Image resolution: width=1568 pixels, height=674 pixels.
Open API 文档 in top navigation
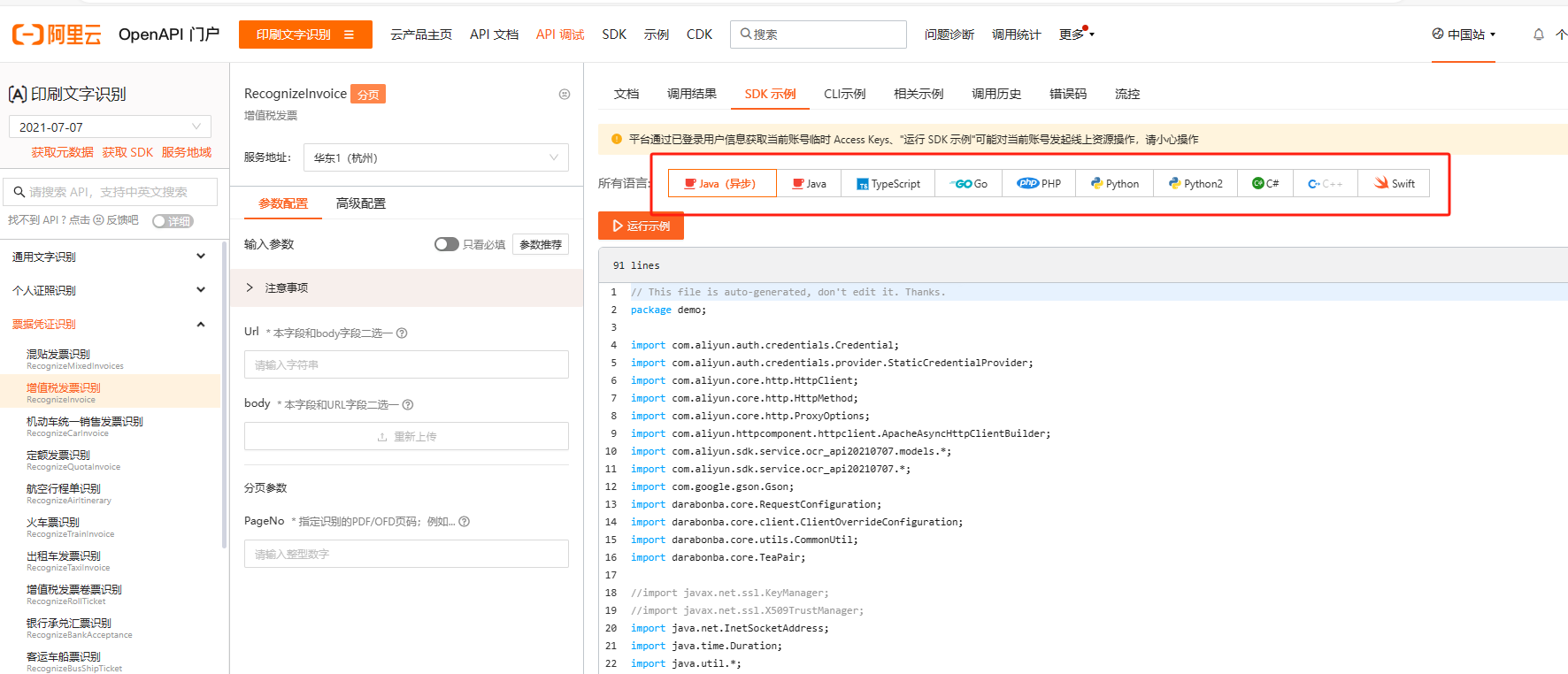[x=494, y=34]
